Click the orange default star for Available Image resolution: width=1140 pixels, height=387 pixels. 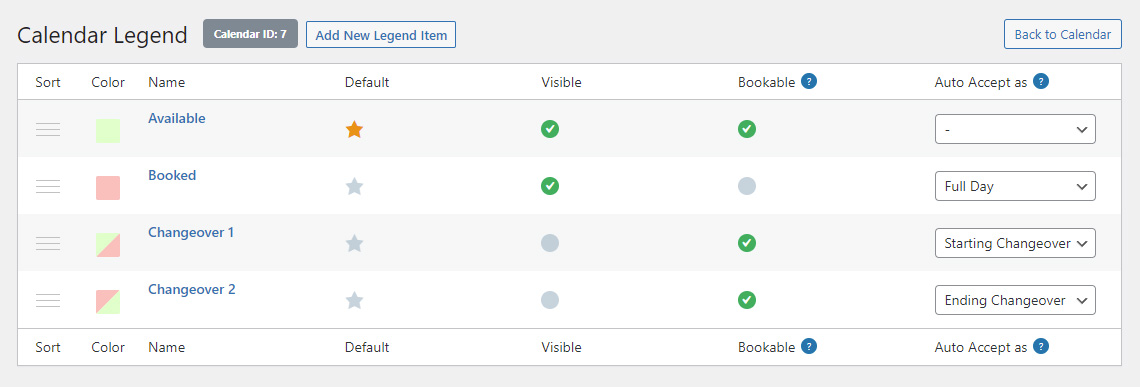(354, 129)
